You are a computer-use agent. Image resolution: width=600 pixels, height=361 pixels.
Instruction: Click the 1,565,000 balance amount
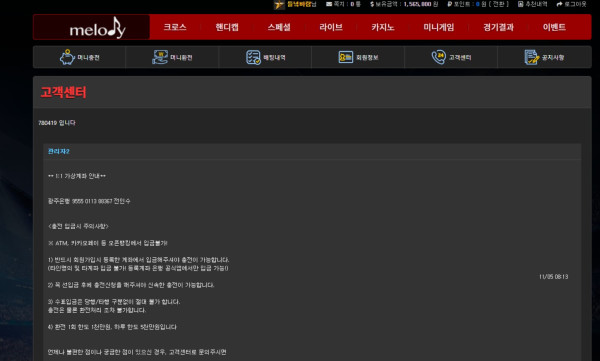click(x=418, y=4)
